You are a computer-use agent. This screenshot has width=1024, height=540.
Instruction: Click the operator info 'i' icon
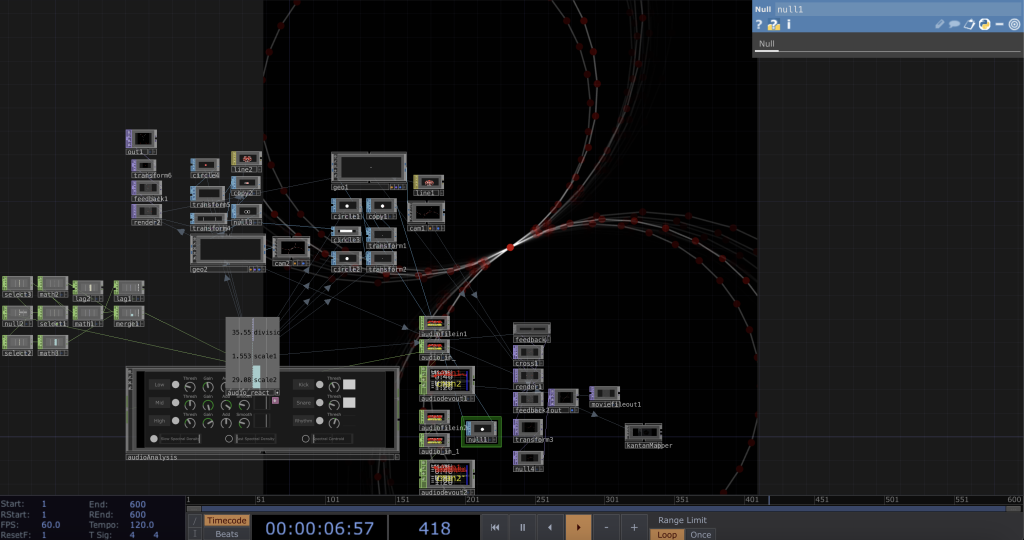(789, 24)
